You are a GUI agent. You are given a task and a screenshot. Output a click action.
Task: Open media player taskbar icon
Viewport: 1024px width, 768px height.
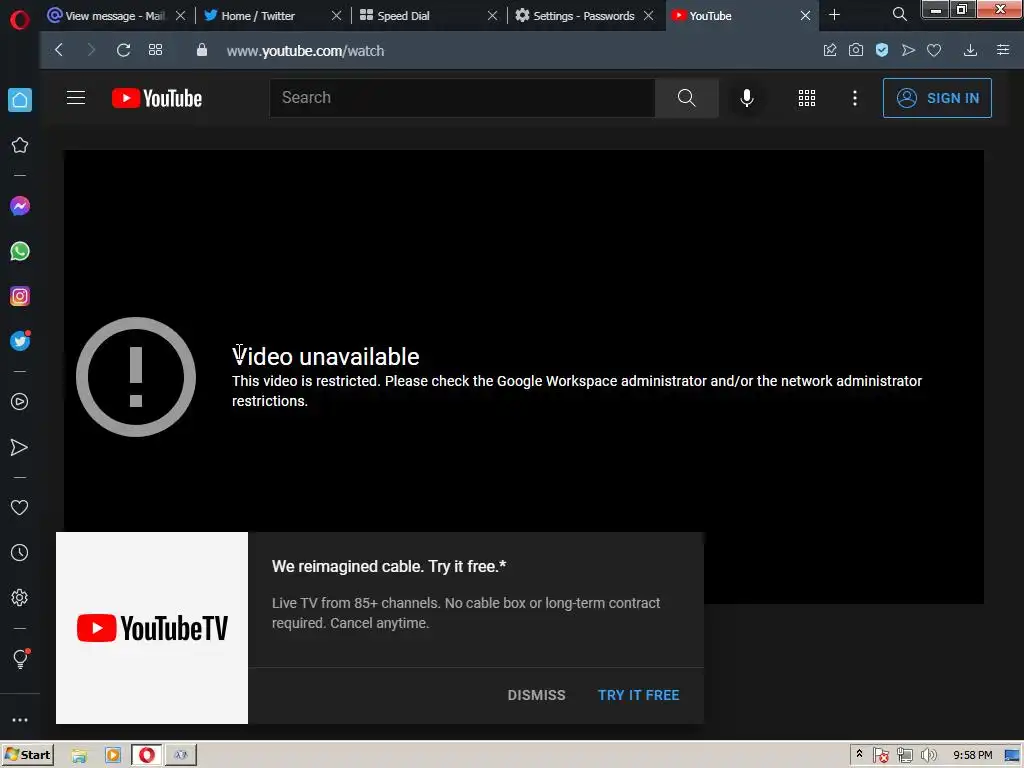(112, 755)
